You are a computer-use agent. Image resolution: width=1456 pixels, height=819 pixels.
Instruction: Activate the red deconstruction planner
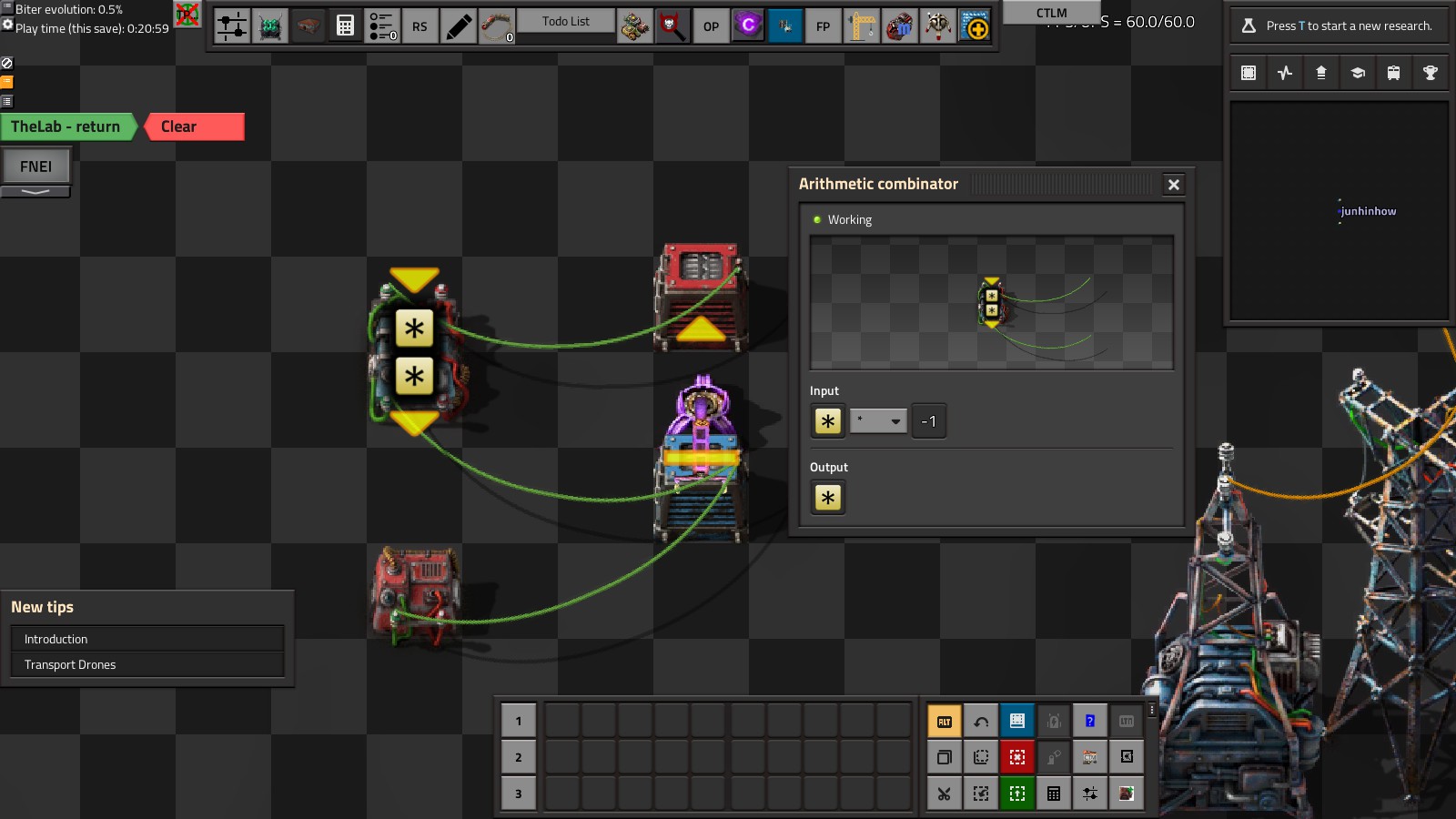pyautogui.click(x=1017, y=757)
